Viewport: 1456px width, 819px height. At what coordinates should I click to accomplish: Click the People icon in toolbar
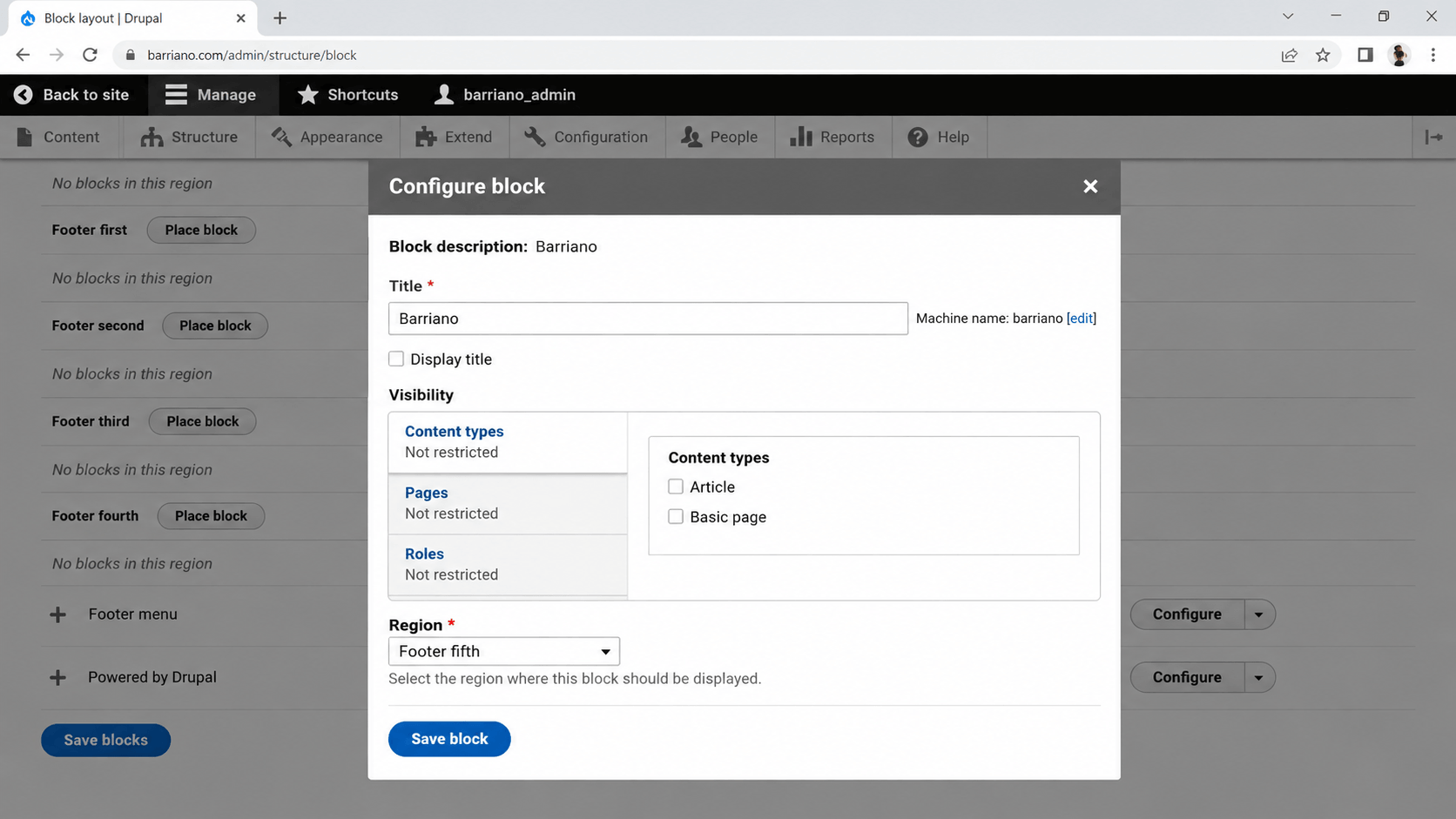coord(691,137)
